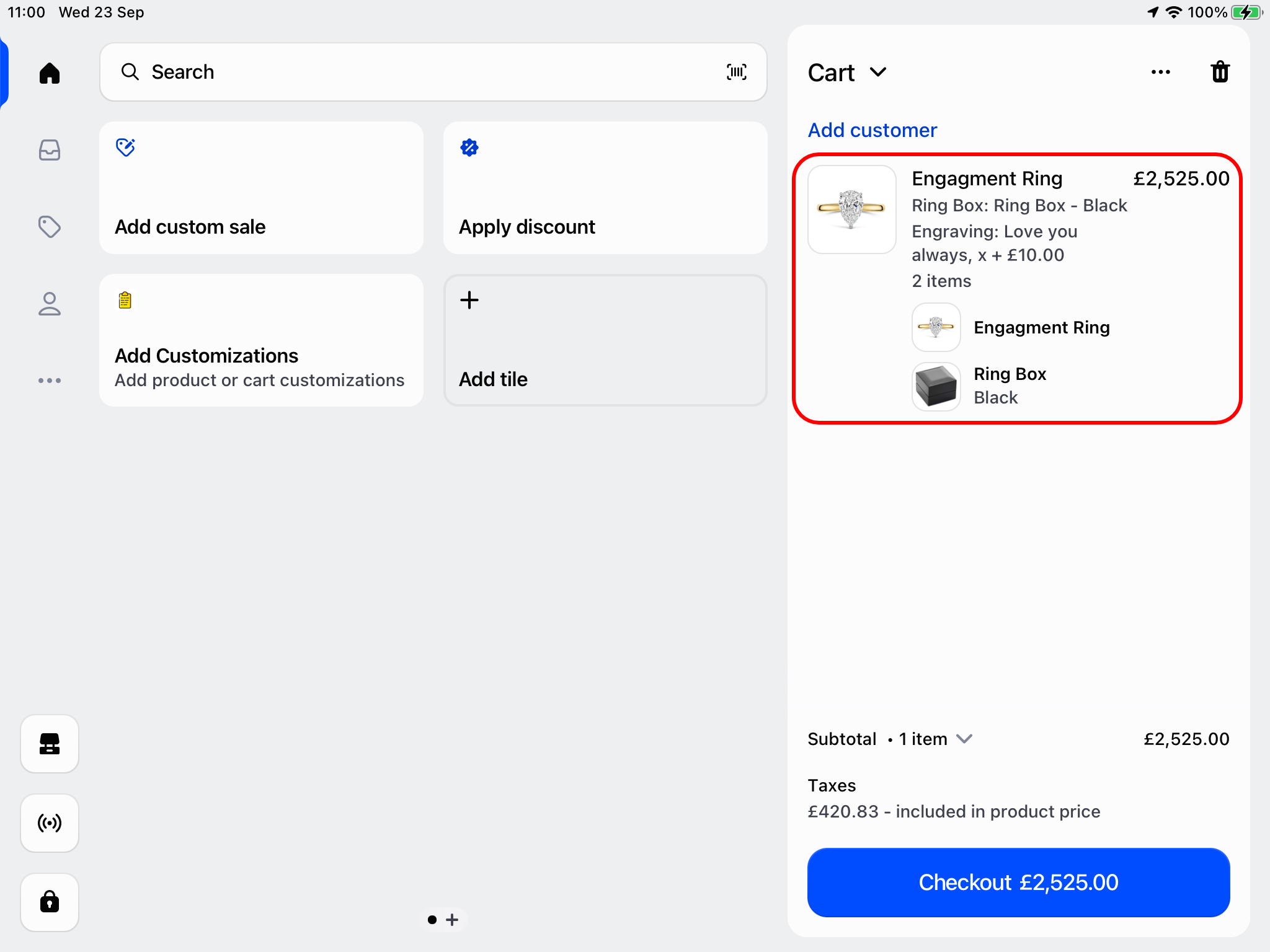1270x952 pixels.
Task: Click the Add customer link
Action: pos(872,130)
